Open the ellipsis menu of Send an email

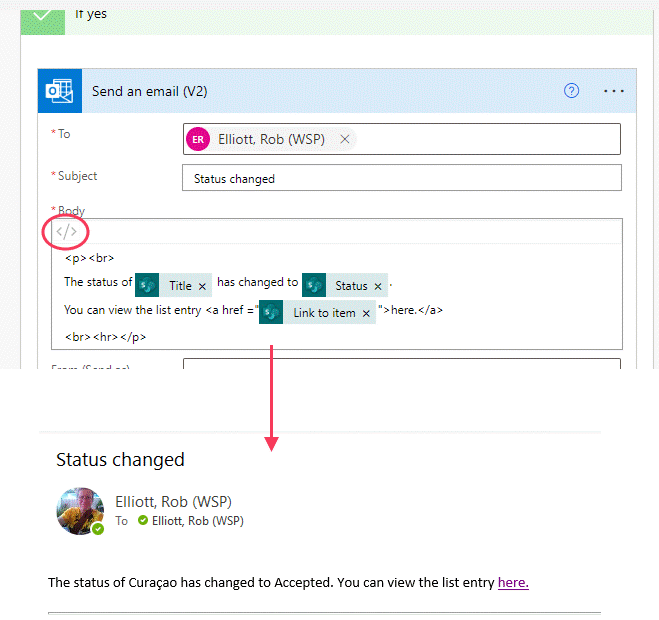point(614,91)
